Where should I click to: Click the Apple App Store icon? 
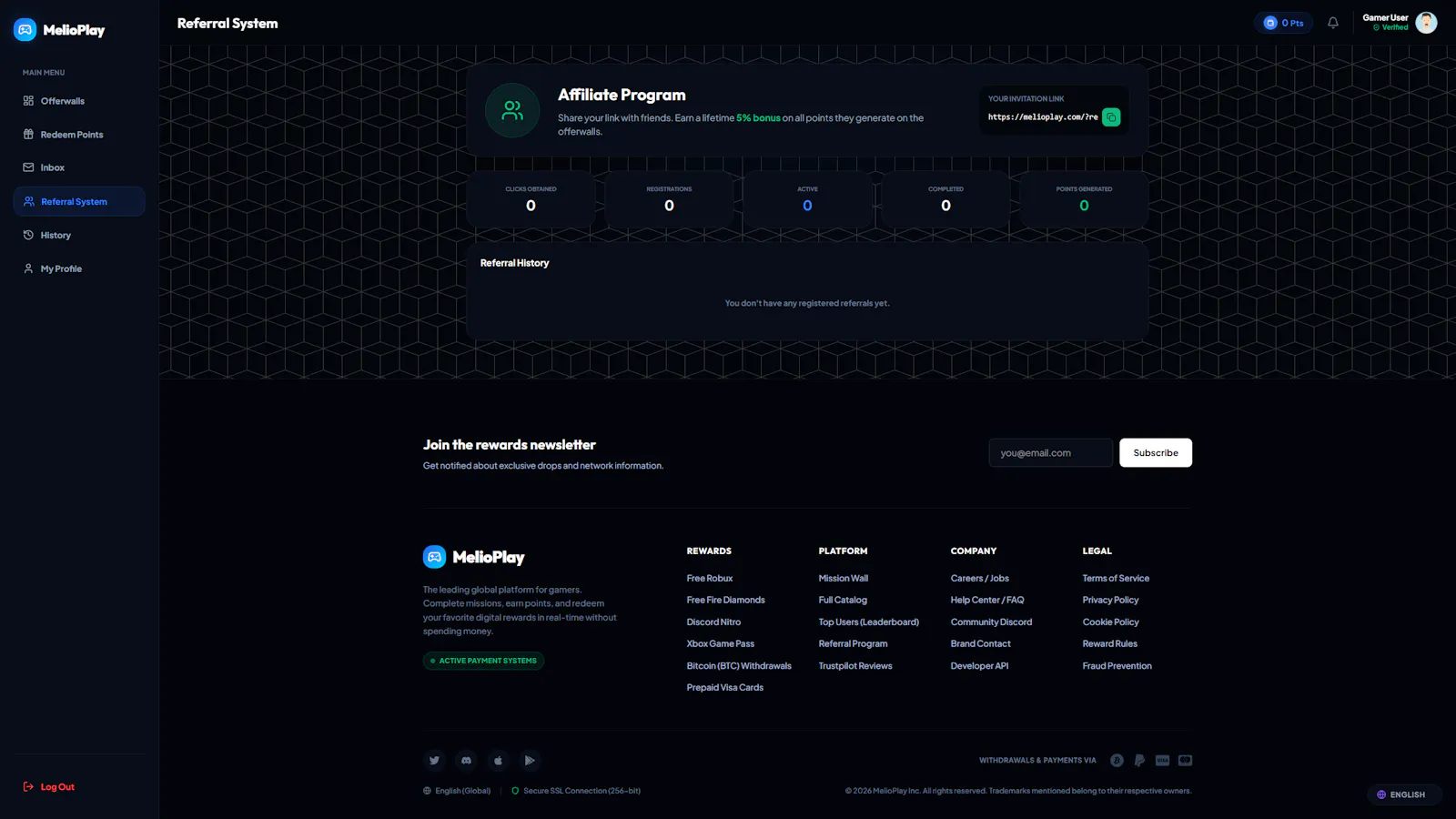pos(498,761)
